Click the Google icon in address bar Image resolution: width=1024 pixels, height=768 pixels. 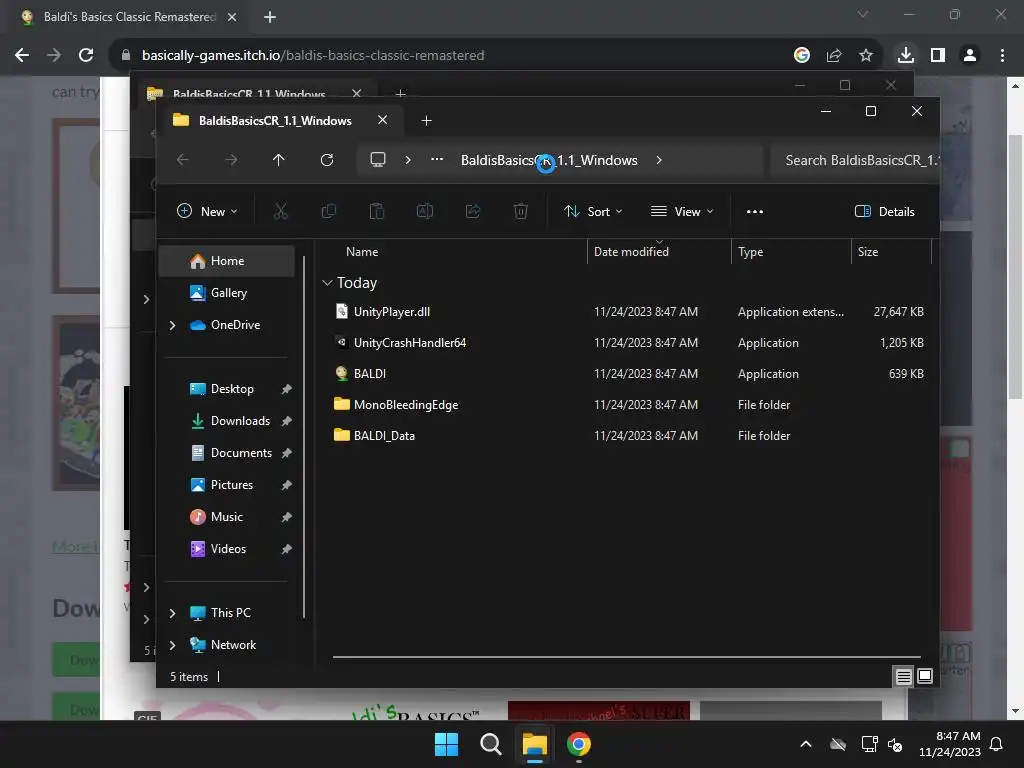802,56
